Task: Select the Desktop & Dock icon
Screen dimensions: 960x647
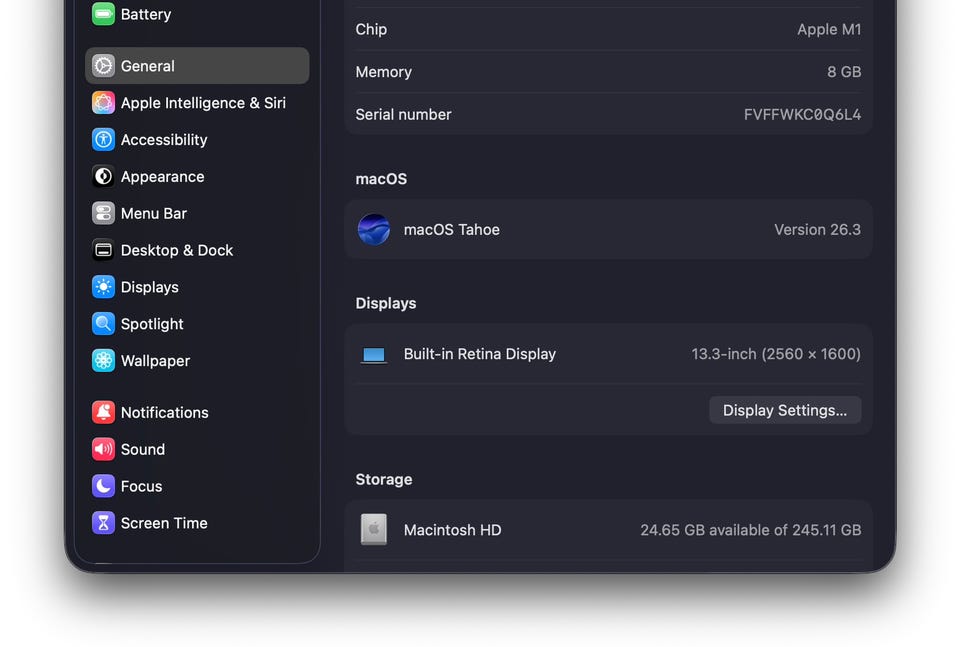Action: click(x=103, y=251)
